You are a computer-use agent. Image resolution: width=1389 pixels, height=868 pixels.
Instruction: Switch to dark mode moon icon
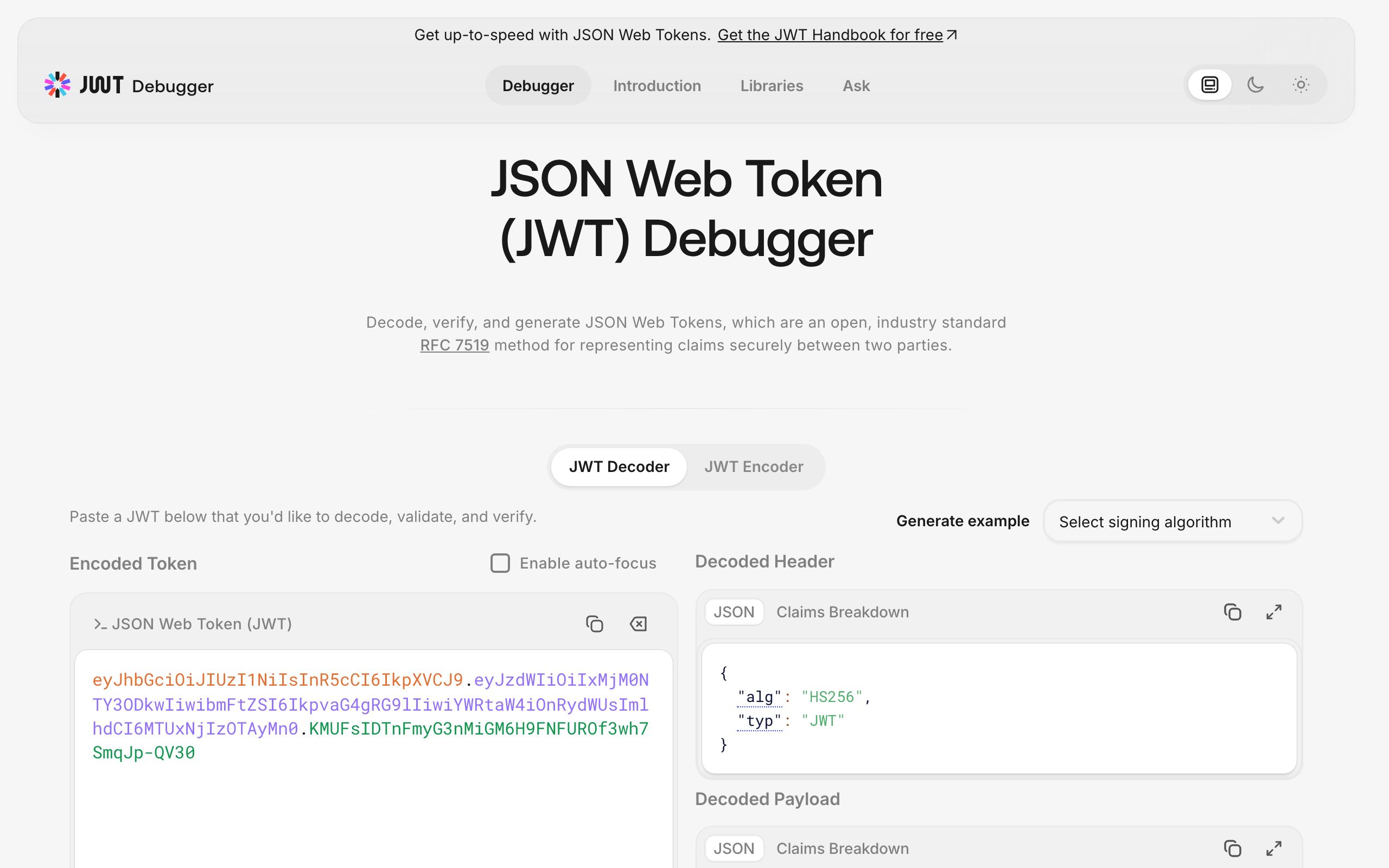pyautogui.click(x=1256, y=85)
